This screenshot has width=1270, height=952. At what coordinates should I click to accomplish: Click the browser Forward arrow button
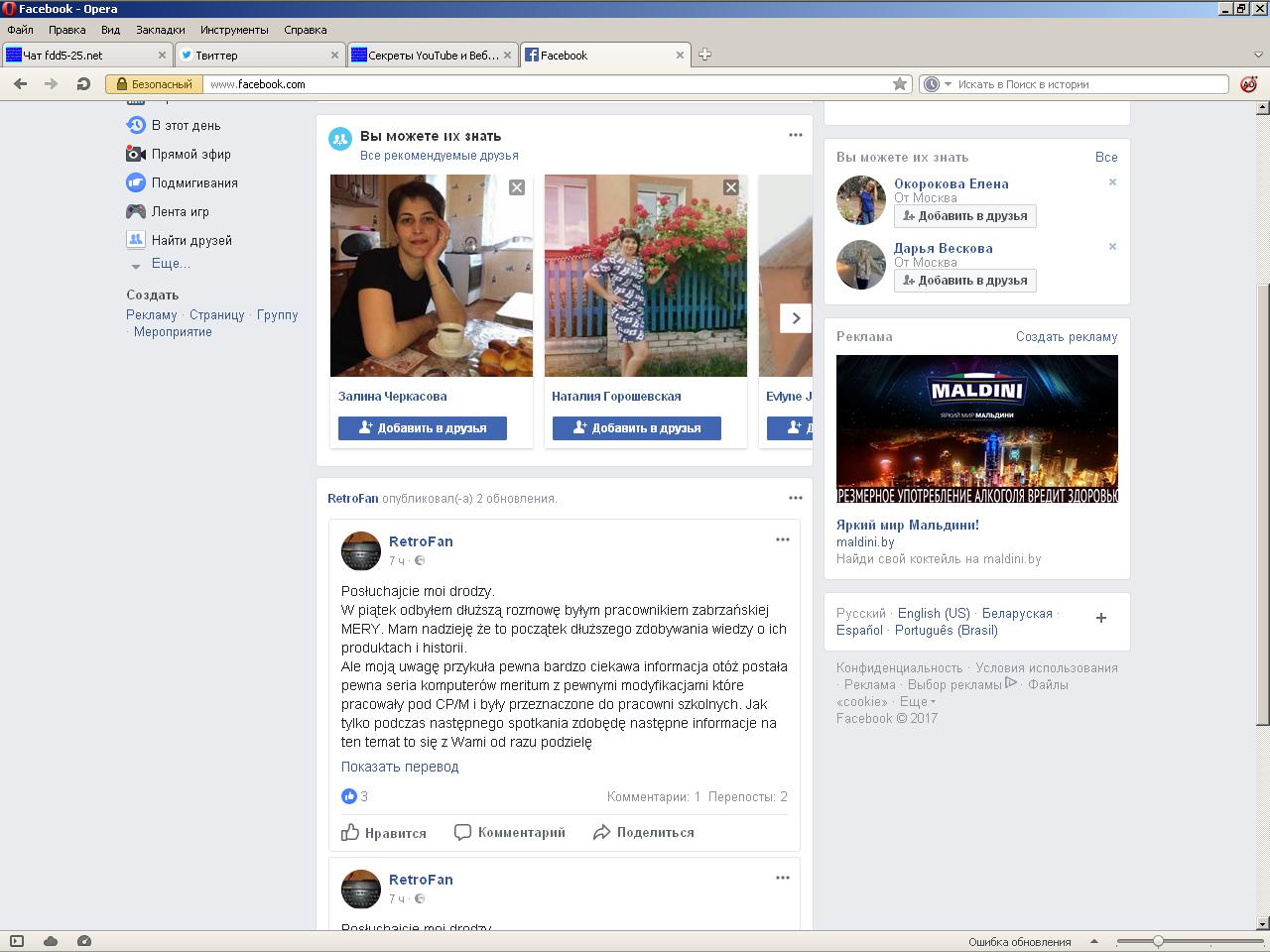pyautogui.click(x=51, y=84)
